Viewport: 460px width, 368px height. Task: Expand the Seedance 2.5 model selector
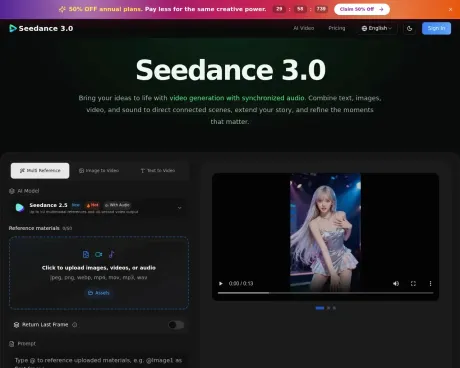[x=99, y=208]
